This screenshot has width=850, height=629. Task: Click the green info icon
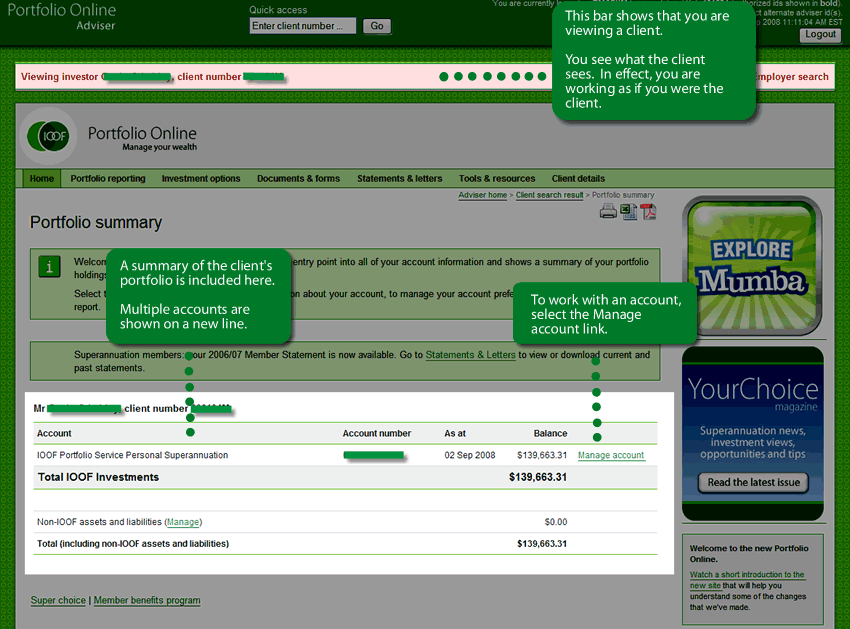49,267
